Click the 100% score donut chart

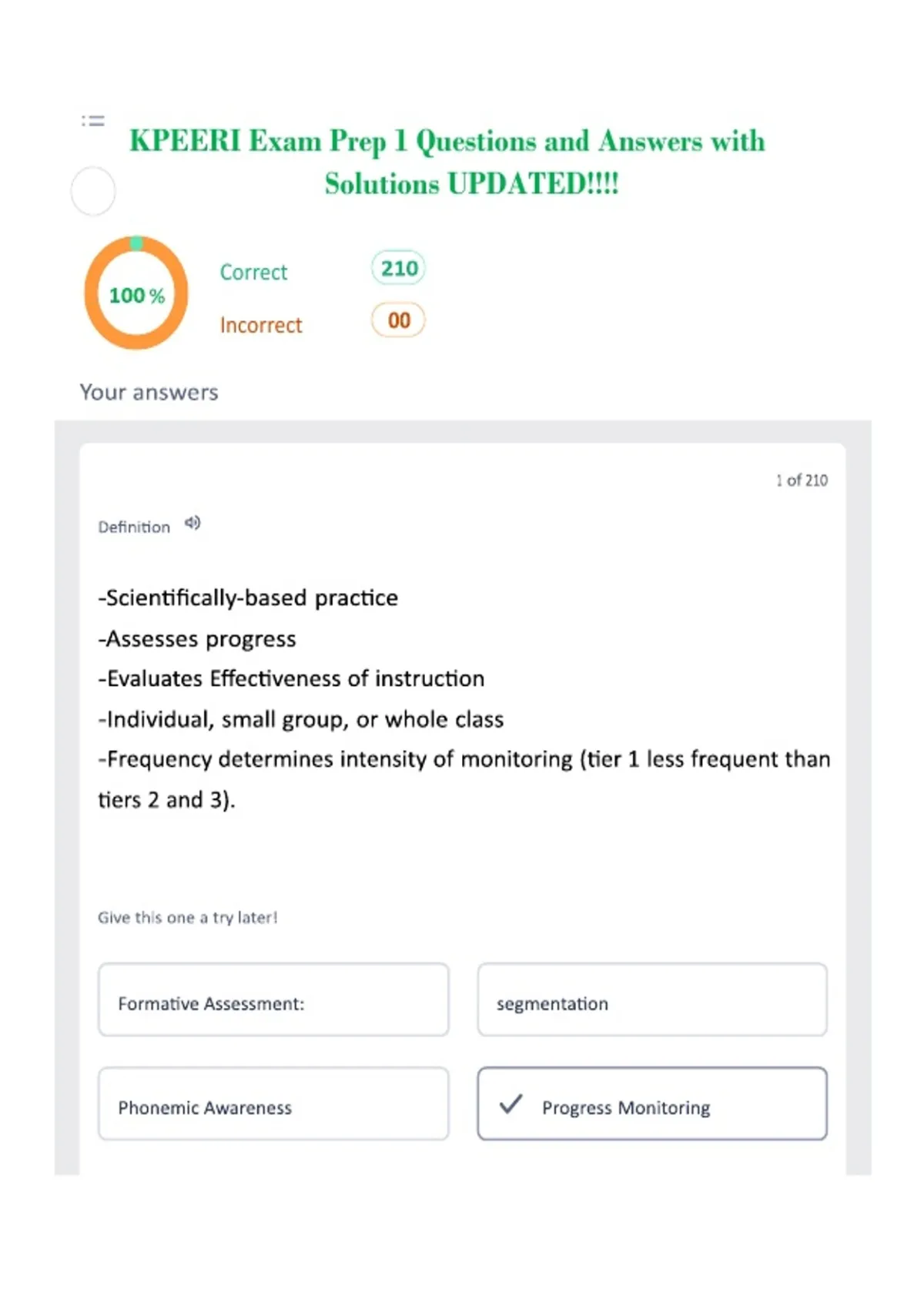(x=136, y=293)
